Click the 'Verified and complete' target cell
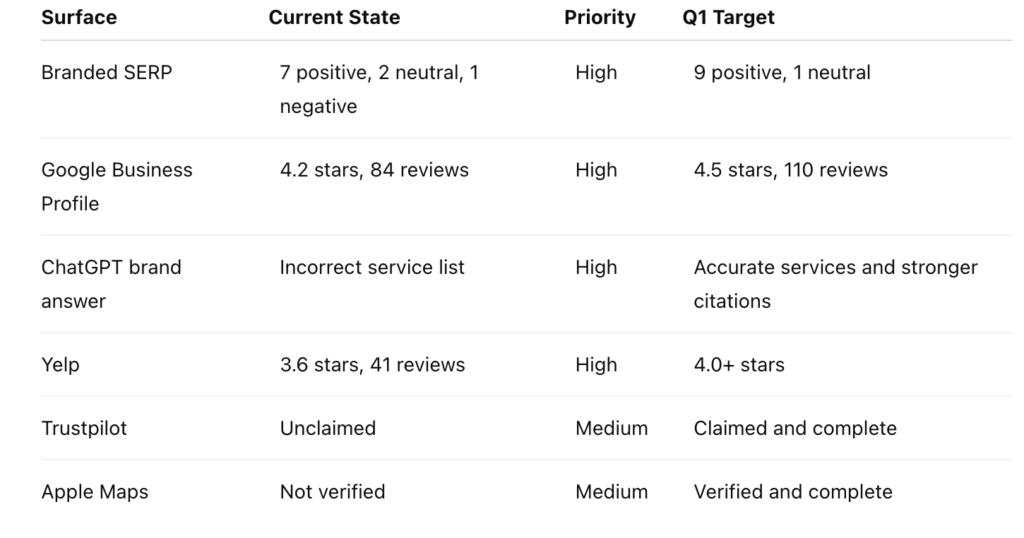This screenshot has width=1024, height=538. [x=793, y=492]
